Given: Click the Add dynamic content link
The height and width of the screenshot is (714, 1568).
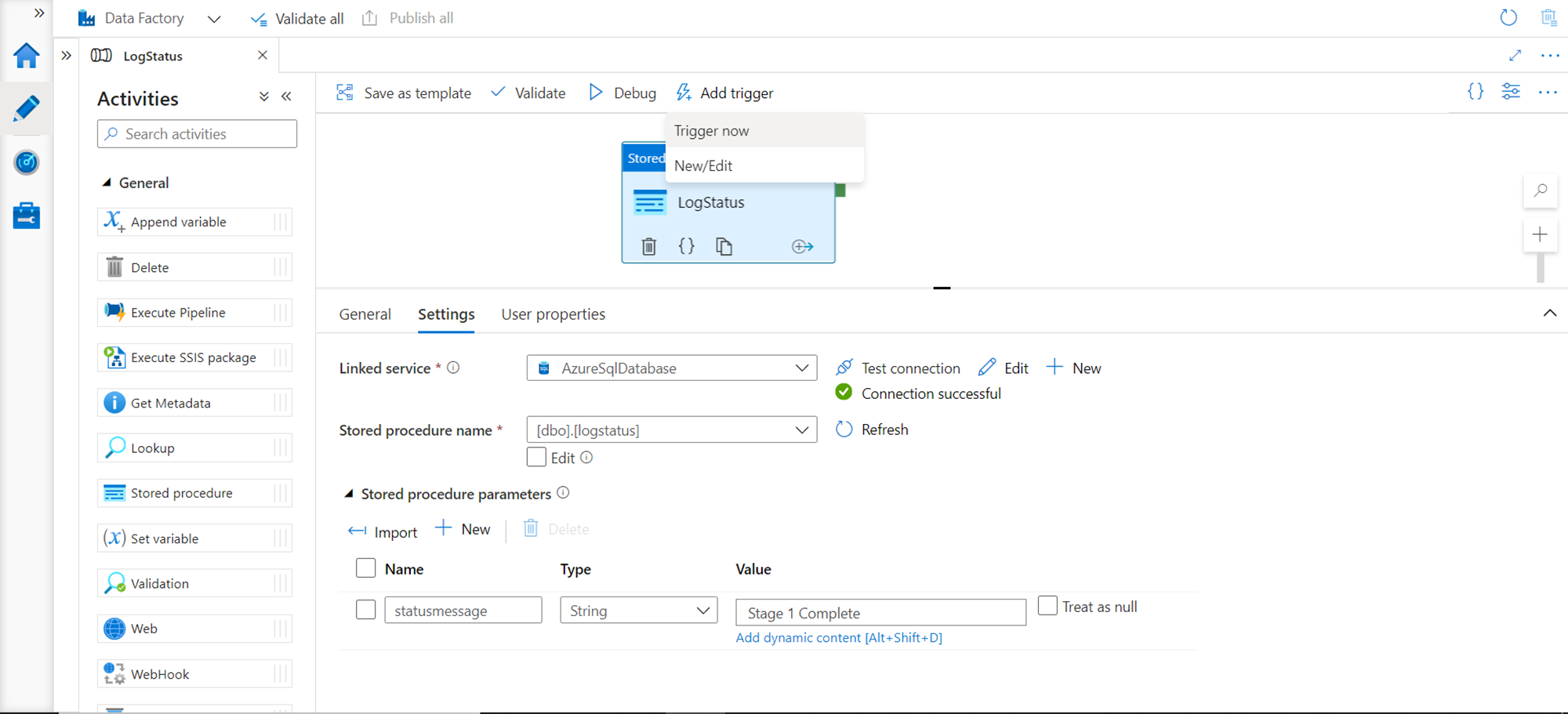Looking at the screenshot, I should [x=838, y=638].
